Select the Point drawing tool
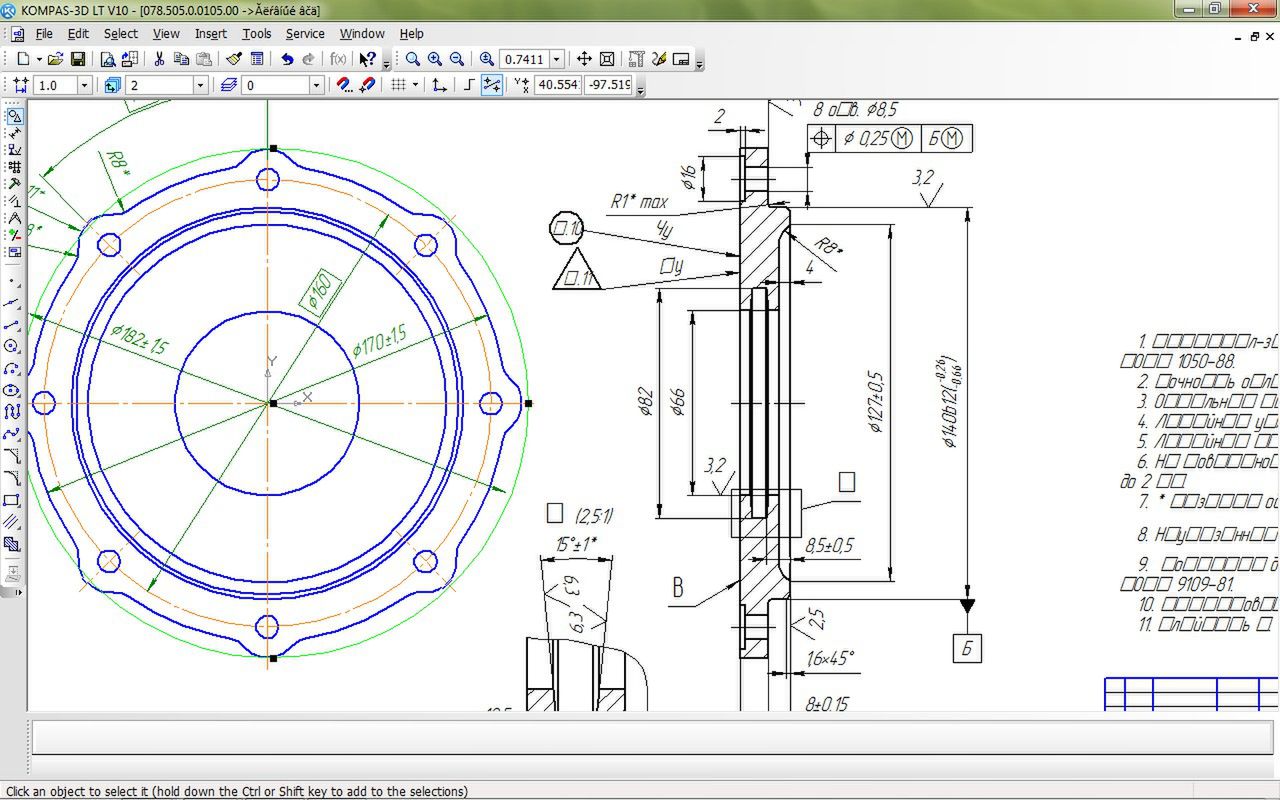1280x800 pixels. [13, 281]
